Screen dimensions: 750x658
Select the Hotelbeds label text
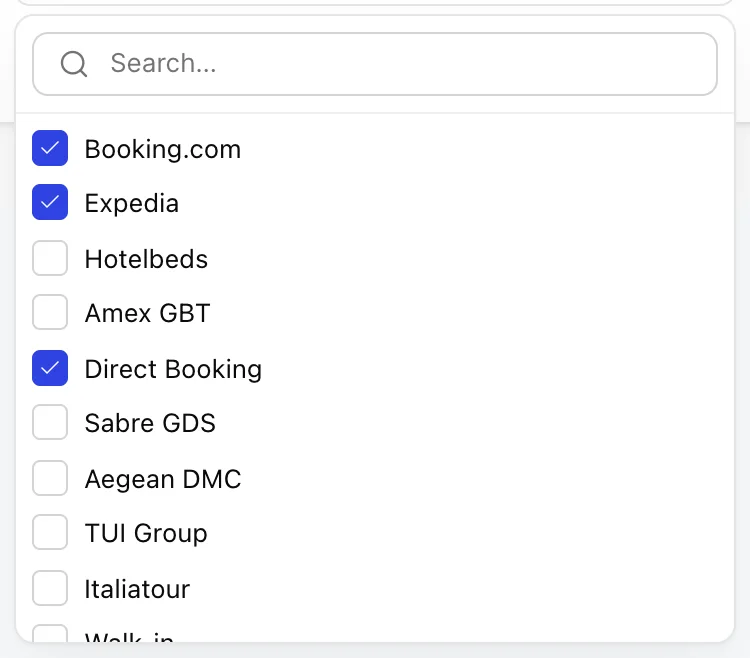(146, 259)
